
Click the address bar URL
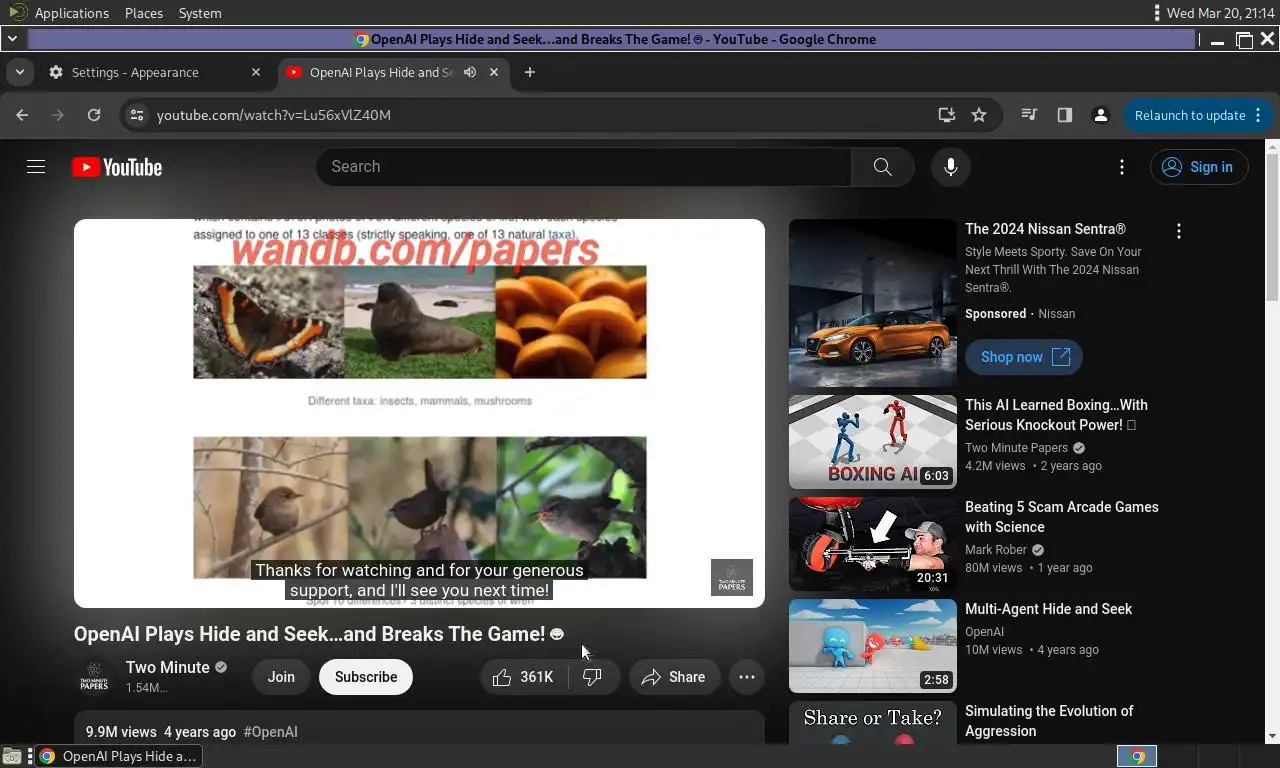click(274, 115)
